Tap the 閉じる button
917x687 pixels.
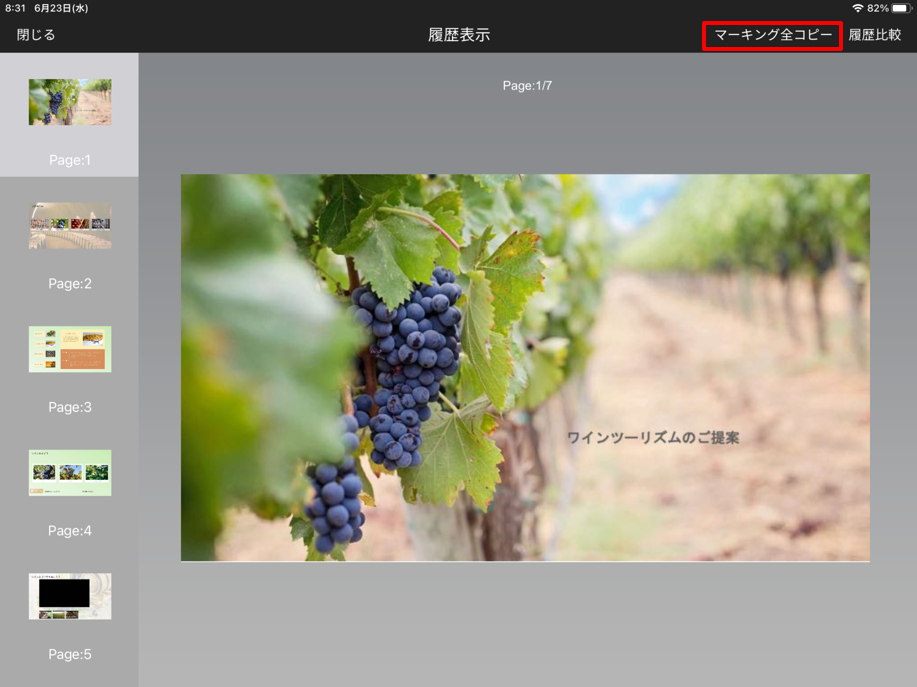pyautogui.click(x=36, y=35)
